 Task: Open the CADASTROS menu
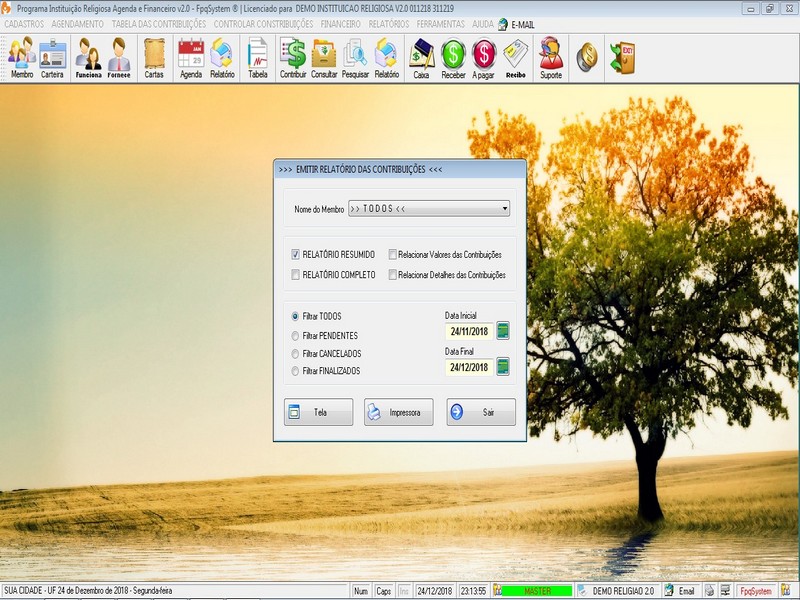click(24, 24)
